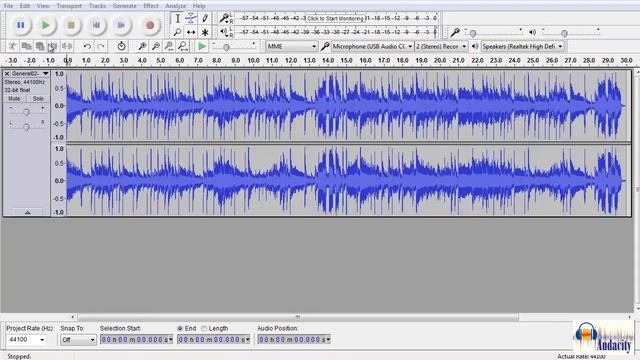This screenshot has height=360, width=640.
Task: Open the Transport menu
Action: [69, 6]
